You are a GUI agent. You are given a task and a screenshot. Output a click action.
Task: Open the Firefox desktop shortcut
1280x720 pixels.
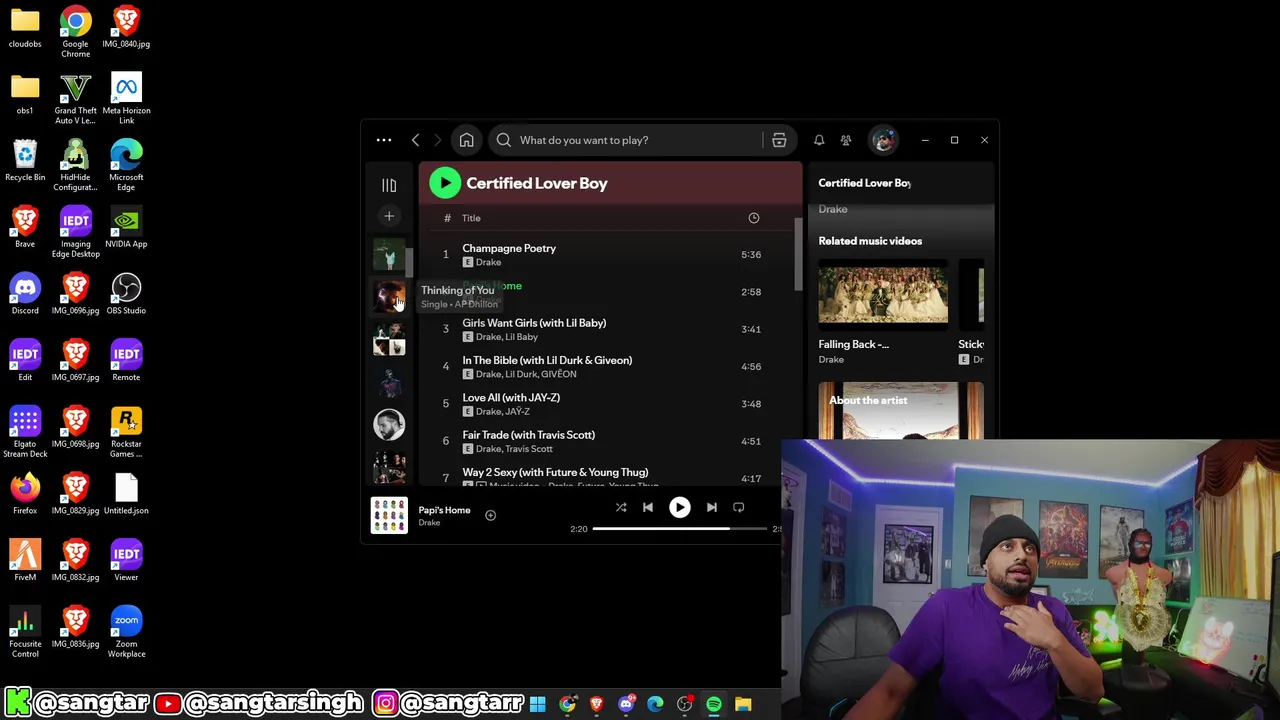click(25, 494)
